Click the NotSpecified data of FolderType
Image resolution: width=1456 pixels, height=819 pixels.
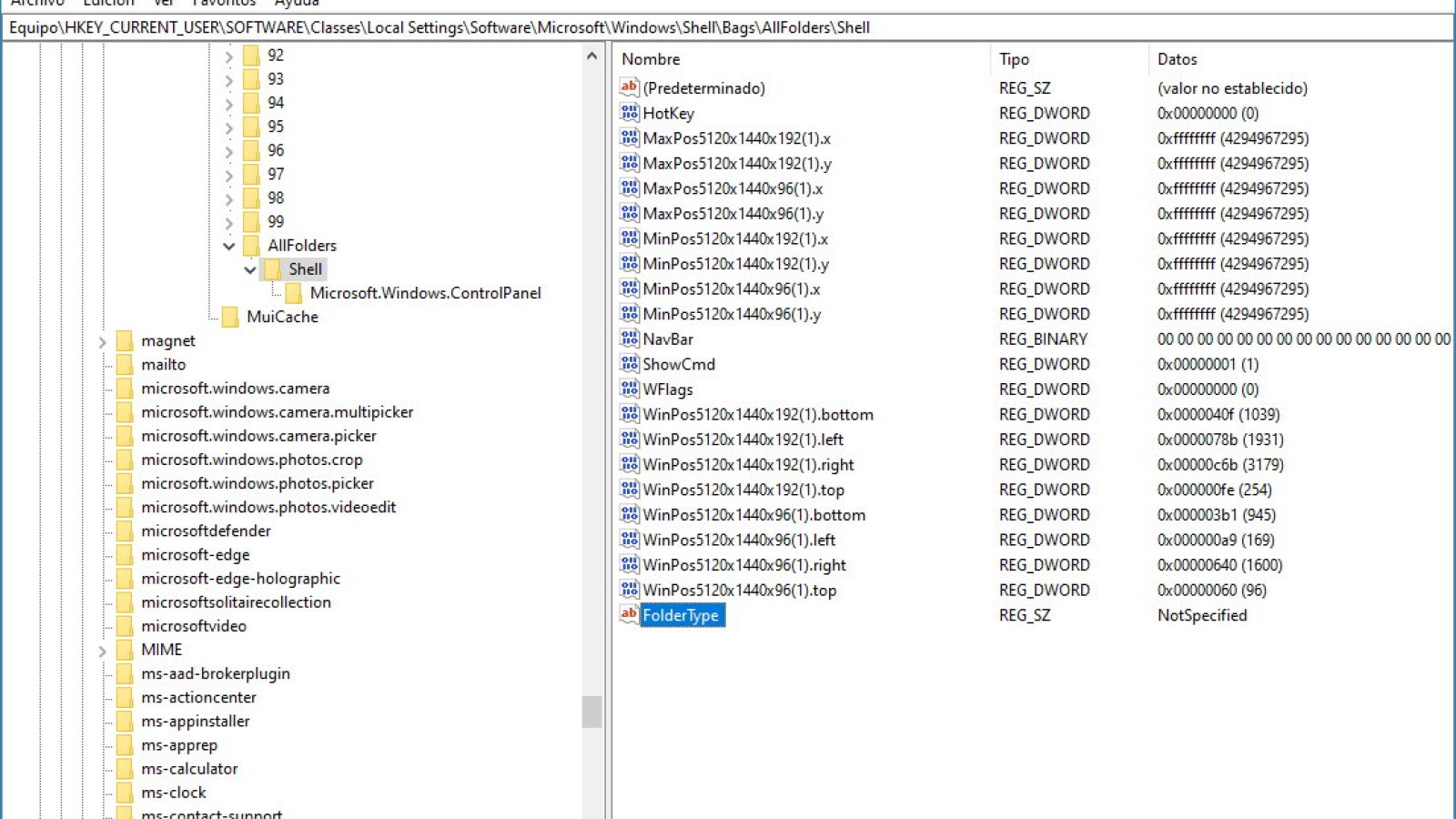(1202, 615)
